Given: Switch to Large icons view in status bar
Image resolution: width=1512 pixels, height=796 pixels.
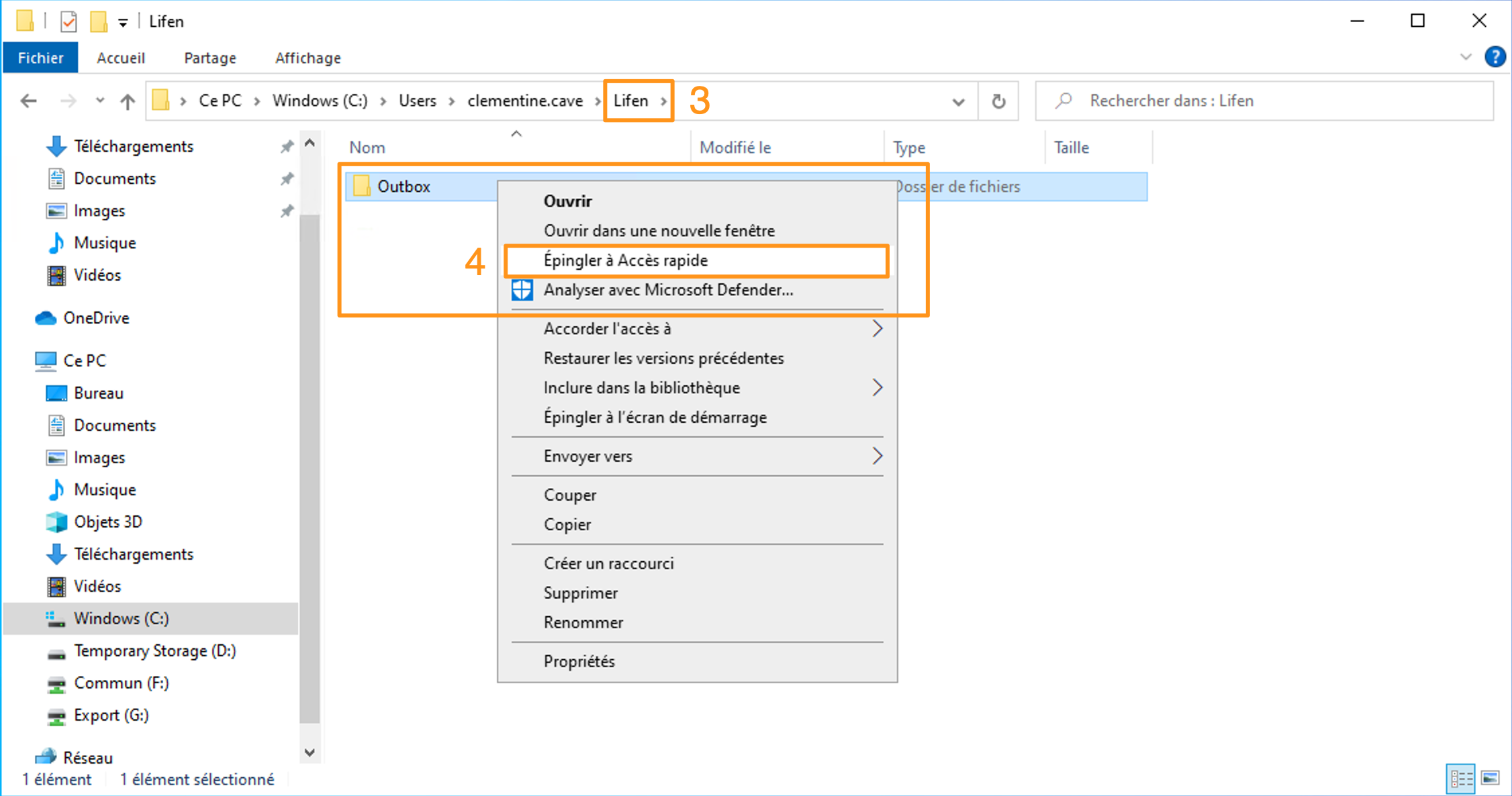Looking at the screenshot, I should [x=1491, y=779].
